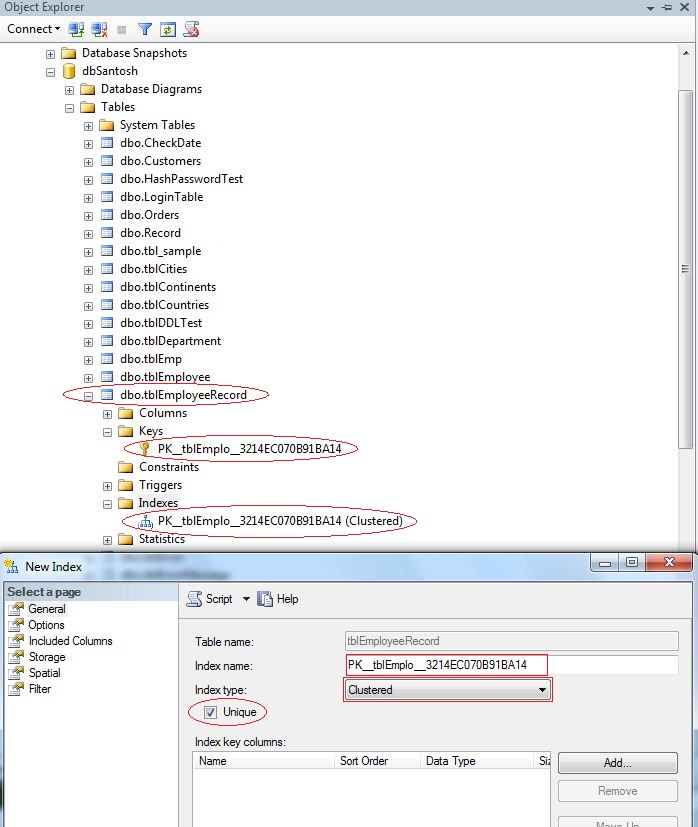Open the Options page in New Index

pyautogui.click(x=46, y=624)
